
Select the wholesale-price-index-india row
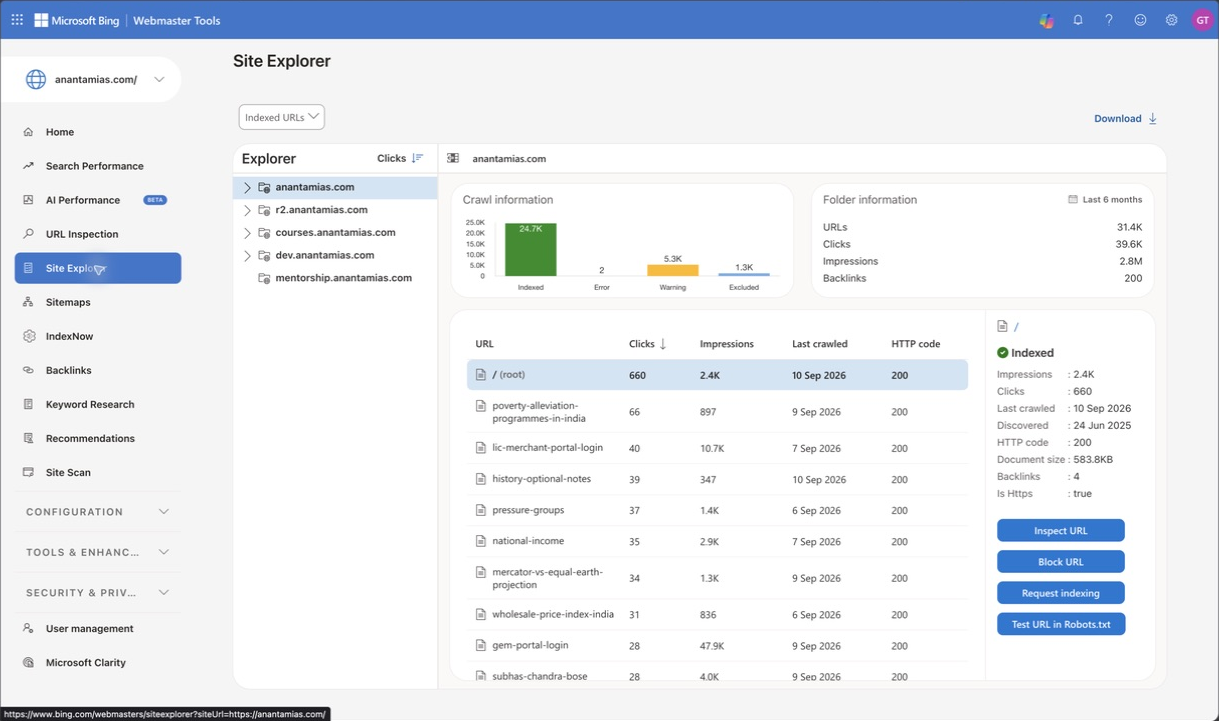(717, 615)
